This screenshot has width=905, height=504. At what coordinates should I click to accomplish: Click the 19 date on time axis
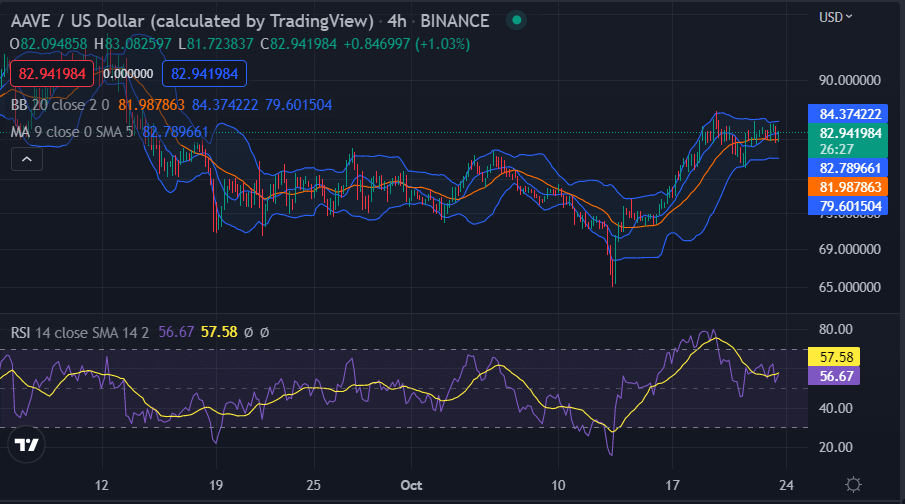(216, 485)
